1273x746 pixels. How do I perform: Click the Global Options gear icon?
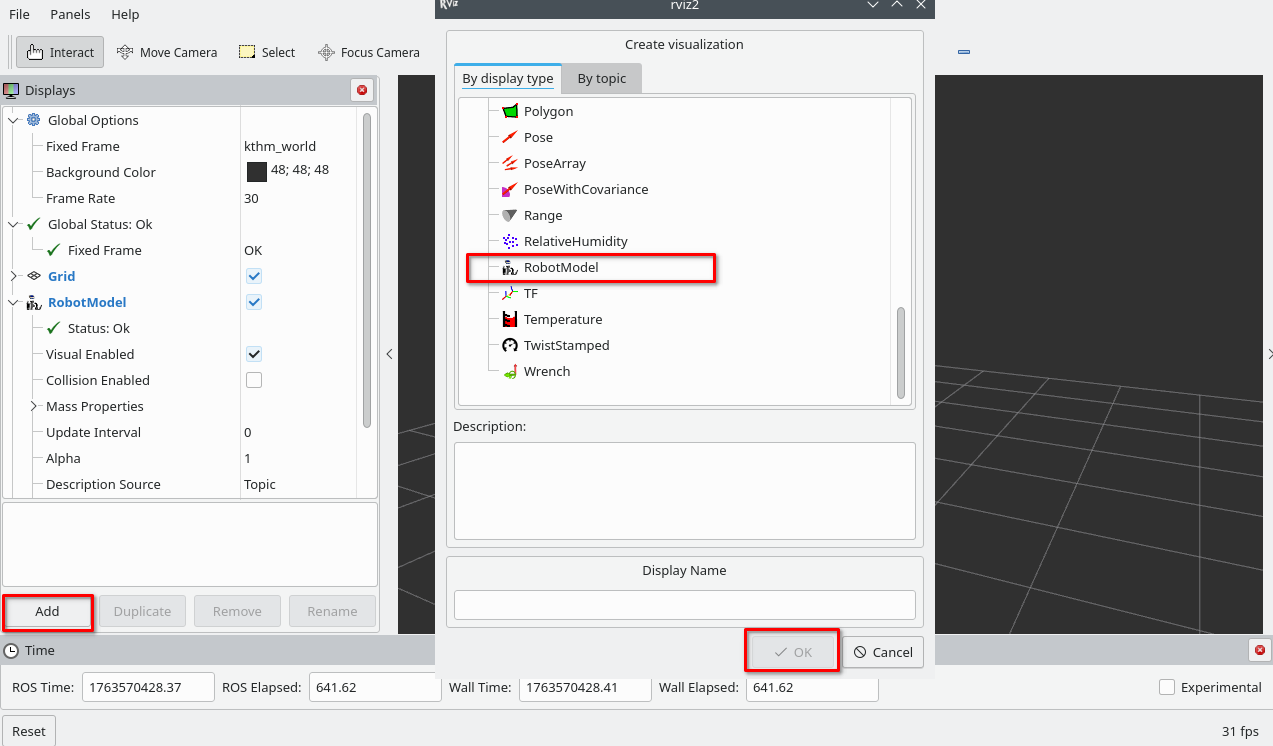(34, 120)
